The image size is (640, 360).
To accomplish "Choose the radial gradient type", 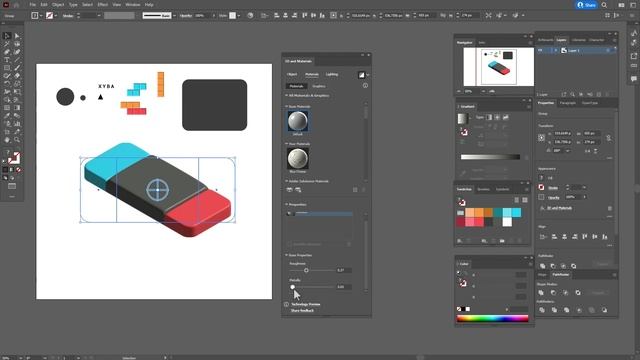I will coord(497,117).
